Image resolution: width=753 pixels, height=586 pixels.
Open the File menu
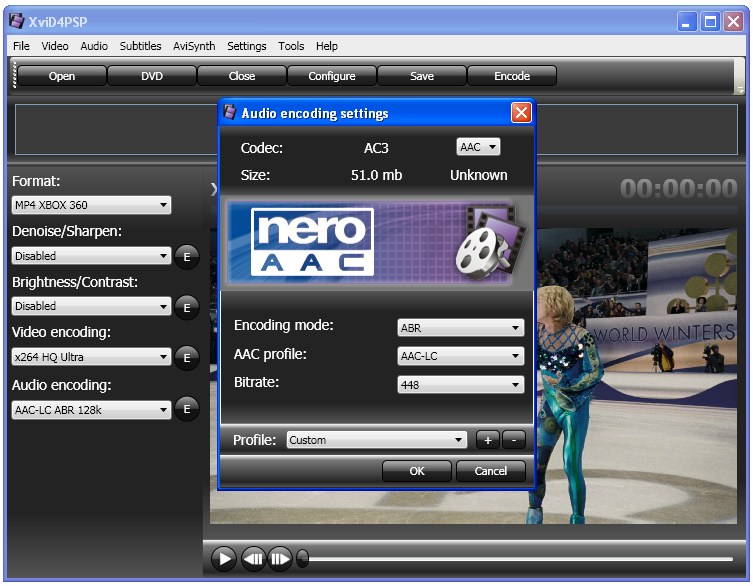(21, 46)
